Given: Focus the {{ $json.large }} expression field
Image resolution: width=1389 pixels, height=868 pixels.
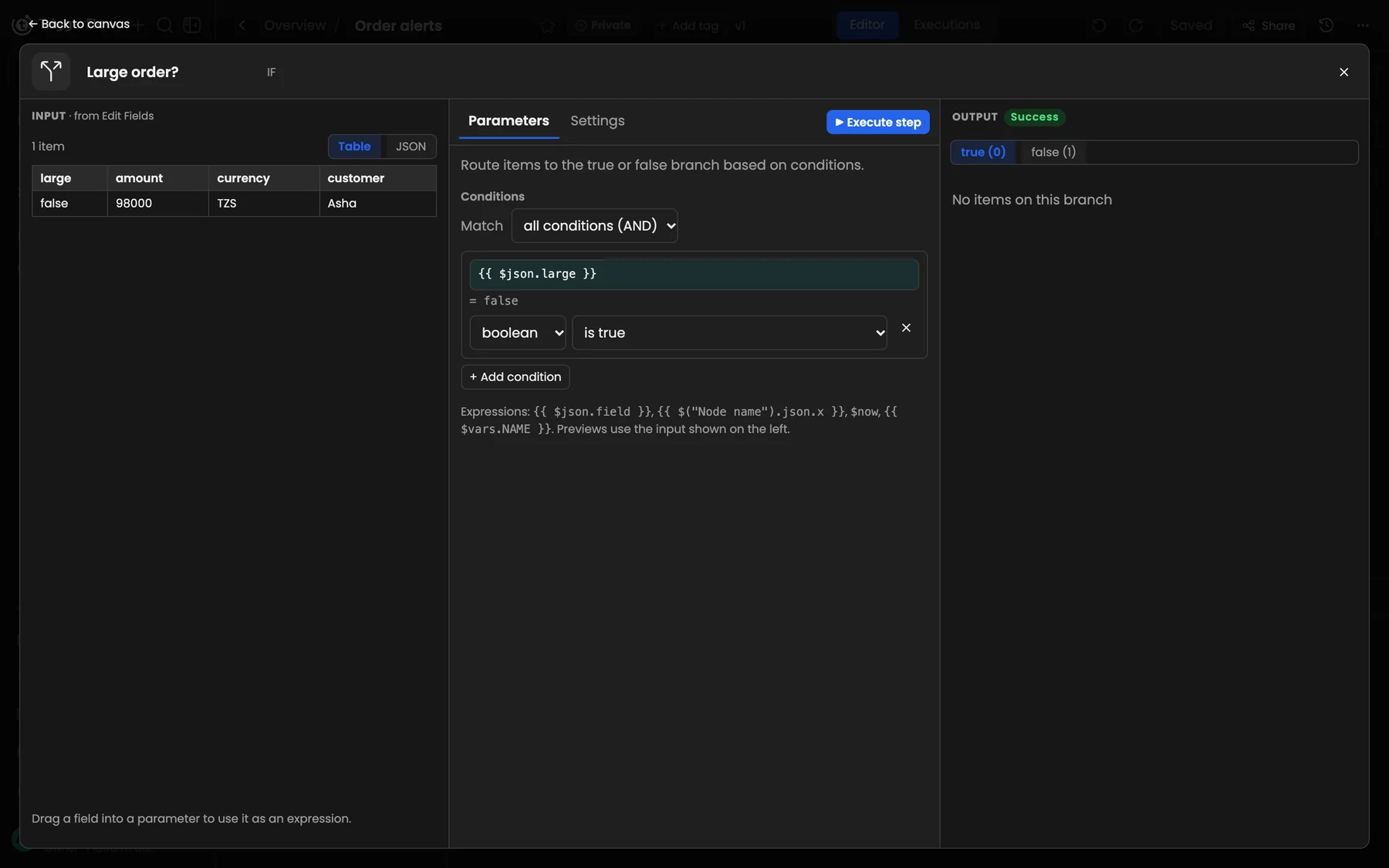Looking at the screenshot, I should pyautogui.click(x=694, y=275).
